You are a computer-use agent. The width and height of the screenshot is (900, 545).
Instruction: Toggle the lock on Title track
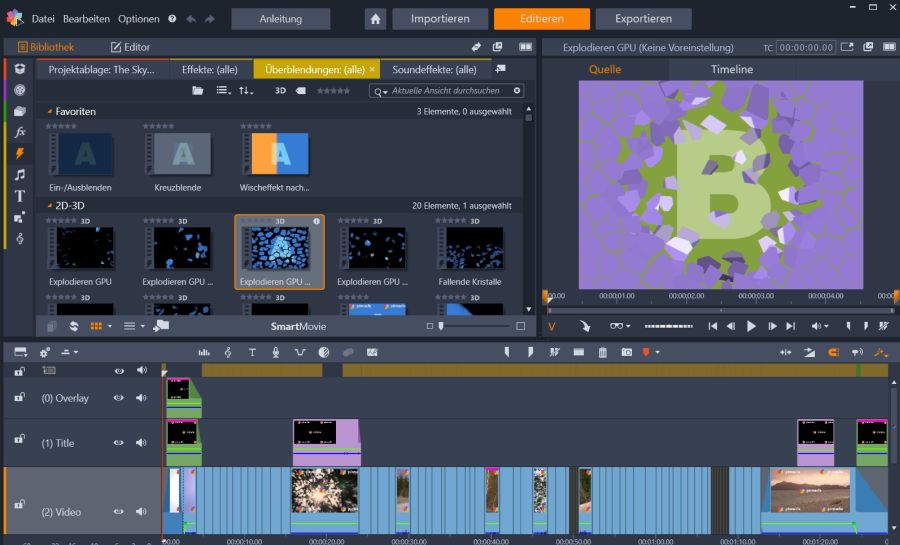click(19, 441)
